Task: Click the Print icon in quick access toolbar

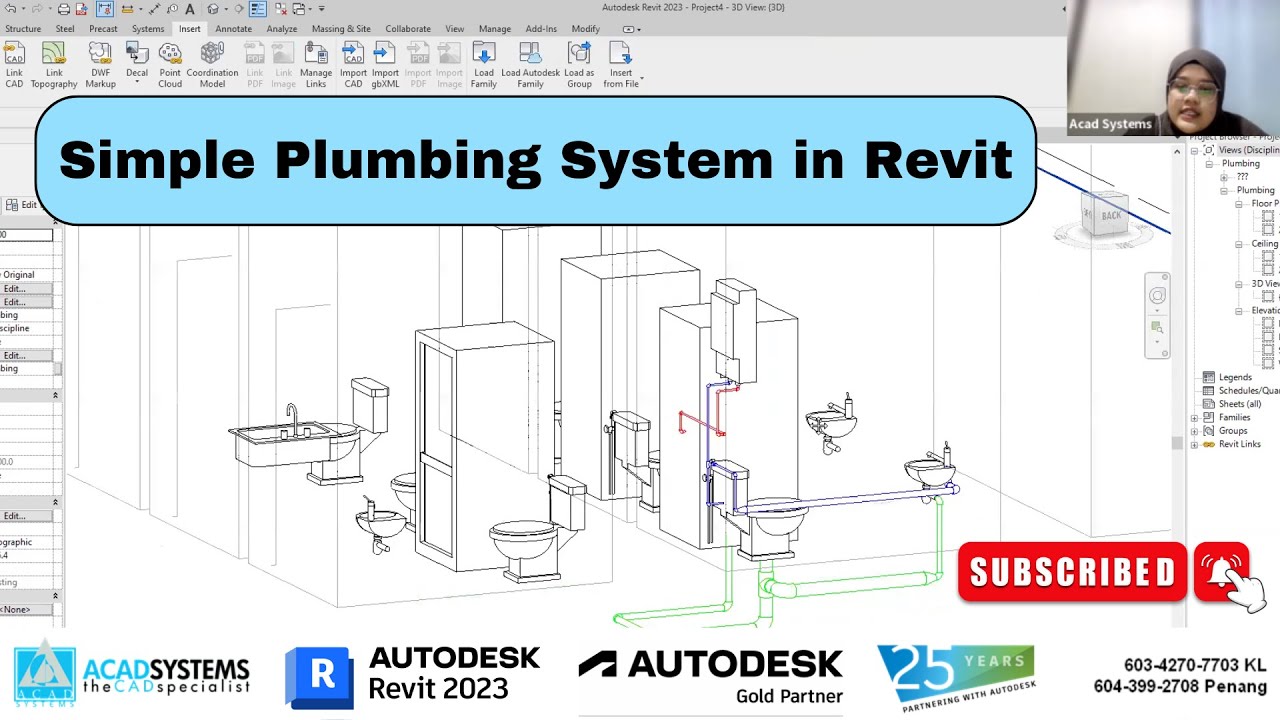Action: [x=64, y=9]
